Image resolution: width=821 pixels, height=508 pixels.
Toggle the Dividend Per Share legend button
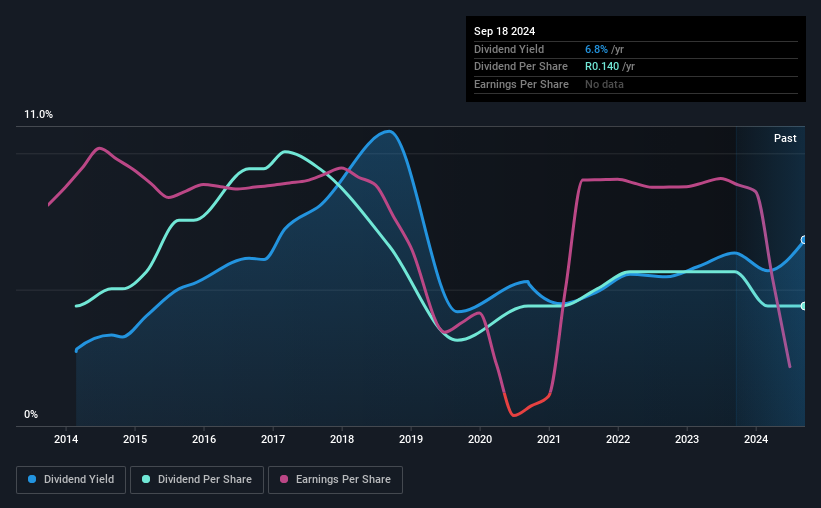[197, 480]
